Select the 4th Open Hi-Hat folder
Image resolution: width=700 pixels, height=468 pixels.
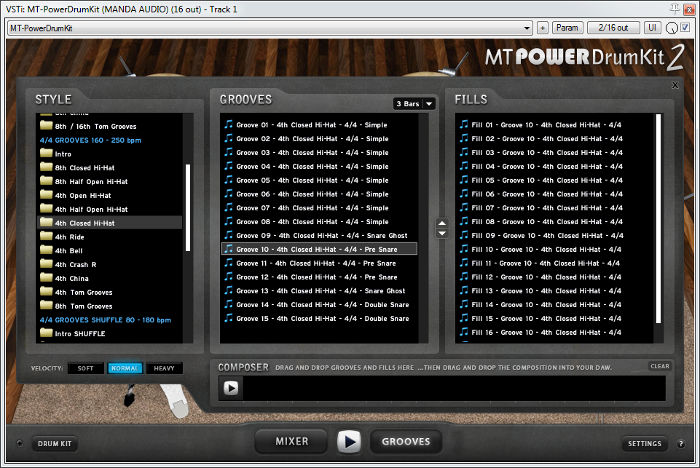[76, 195]
